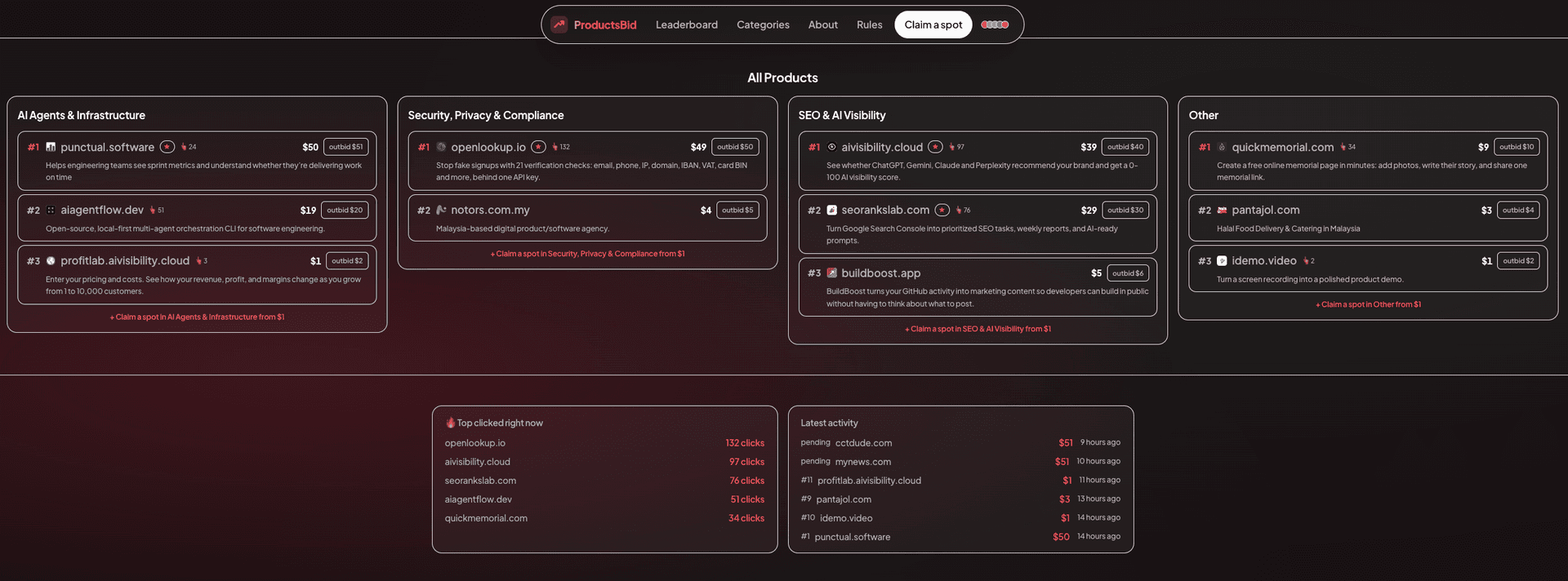1568x581 pixels.
Task: Click outbid $4 for pantajol.com
Action: 1518,210
